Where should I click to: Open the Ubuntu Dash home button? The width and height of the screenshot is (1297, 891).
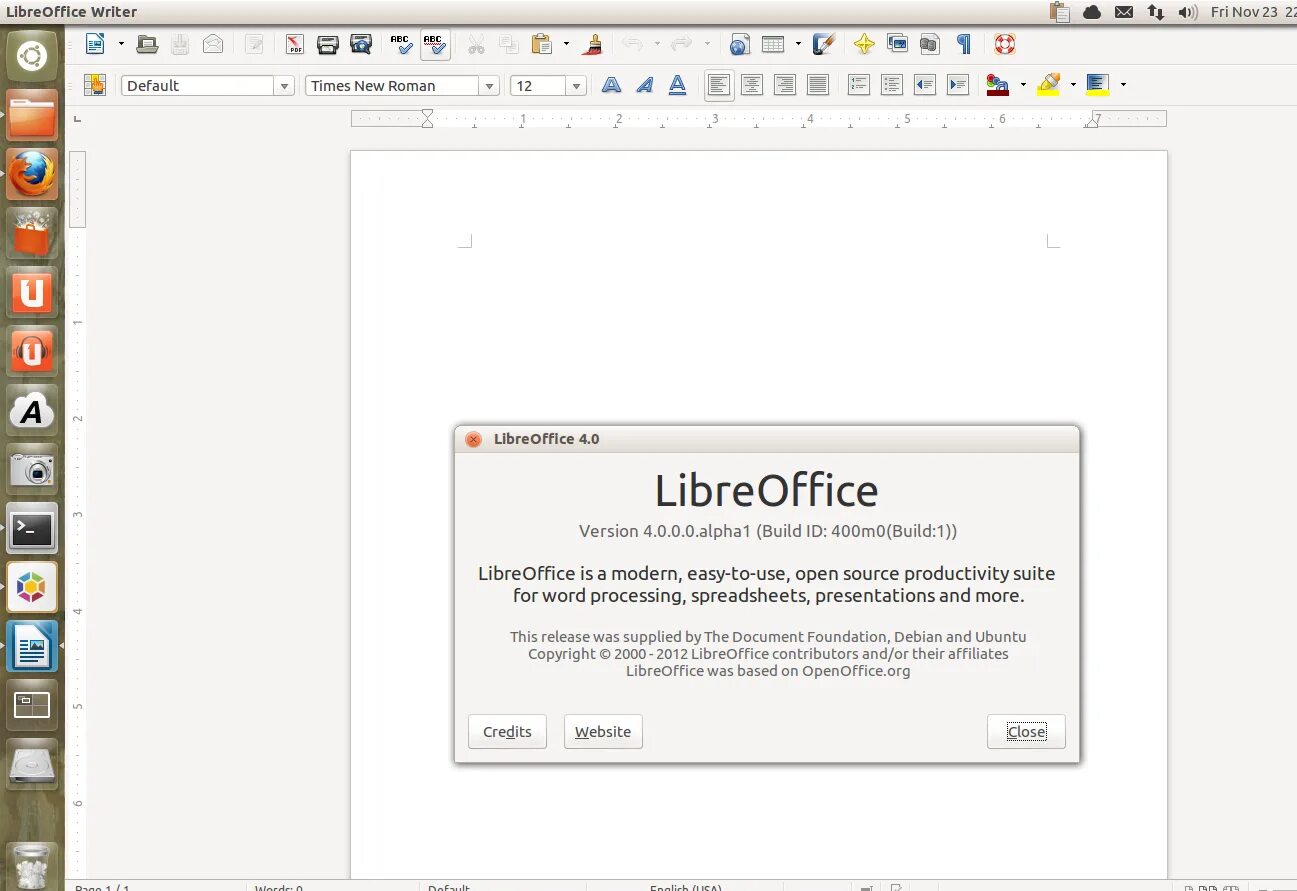32,56
